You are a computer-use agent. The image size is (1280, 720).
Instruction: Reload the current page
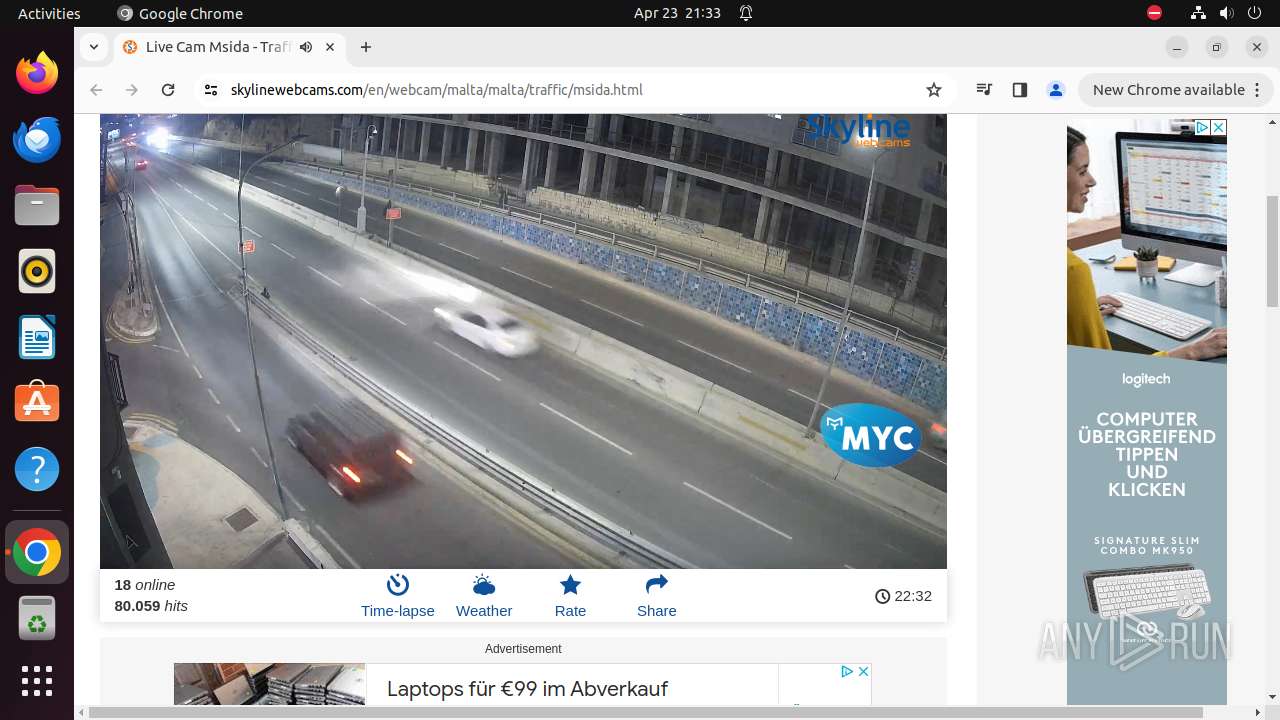coord(168,90)
